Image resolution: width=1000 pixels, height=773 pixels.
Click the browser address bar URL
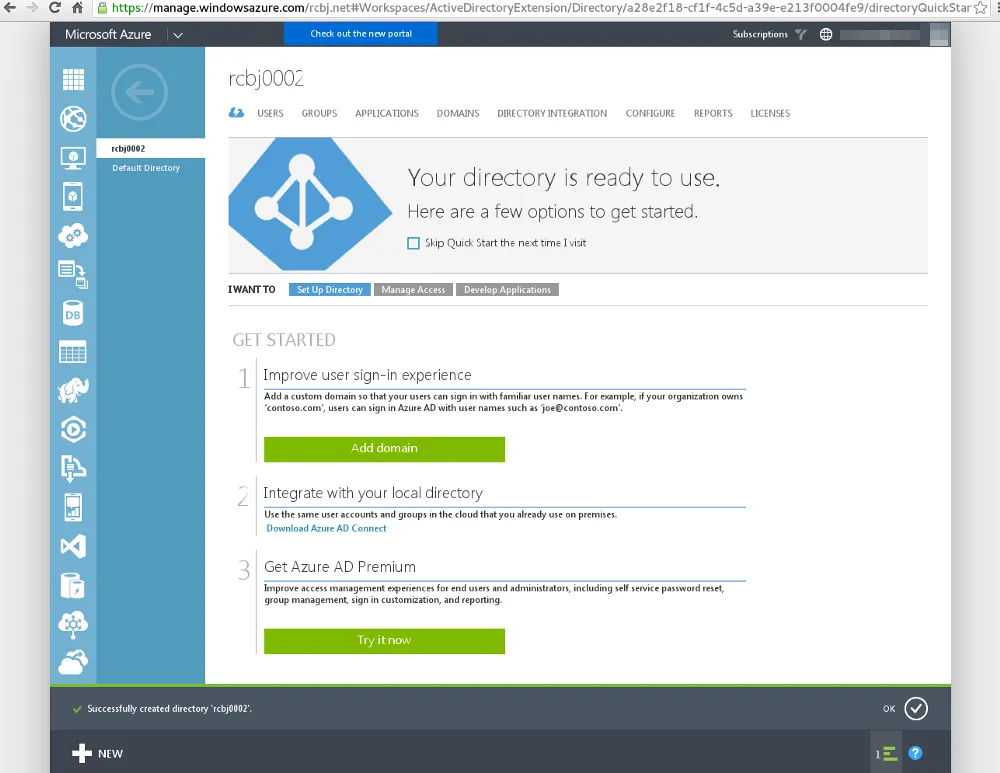click(541, 8)
